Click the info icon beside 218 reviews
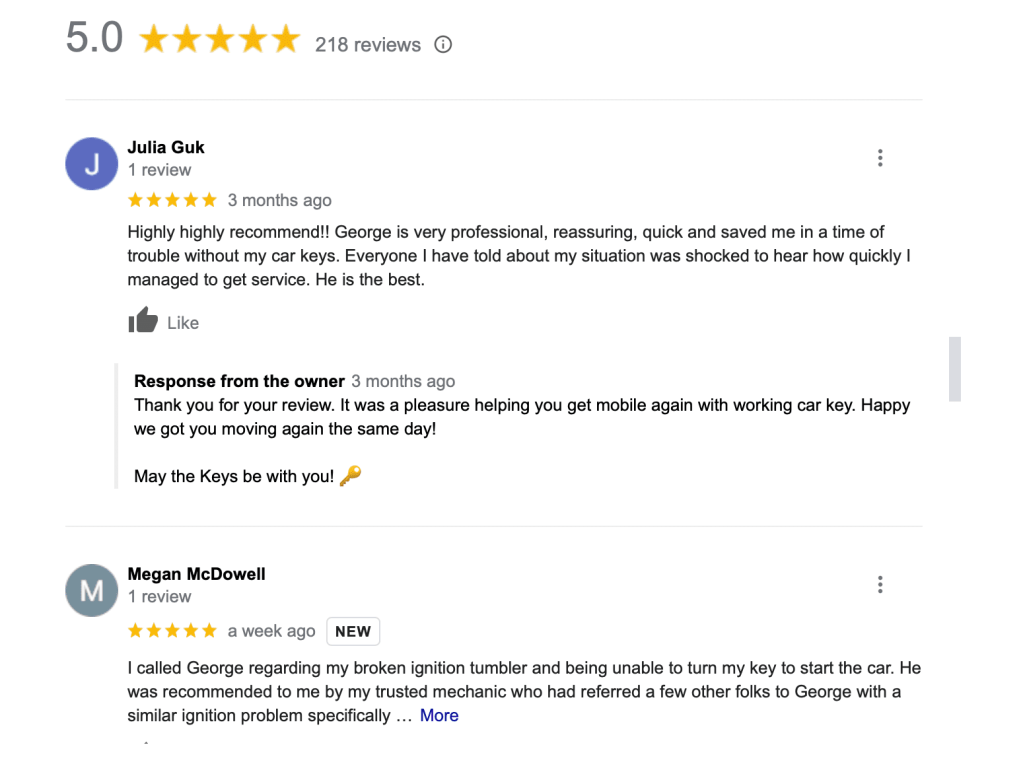 point(443,45)
